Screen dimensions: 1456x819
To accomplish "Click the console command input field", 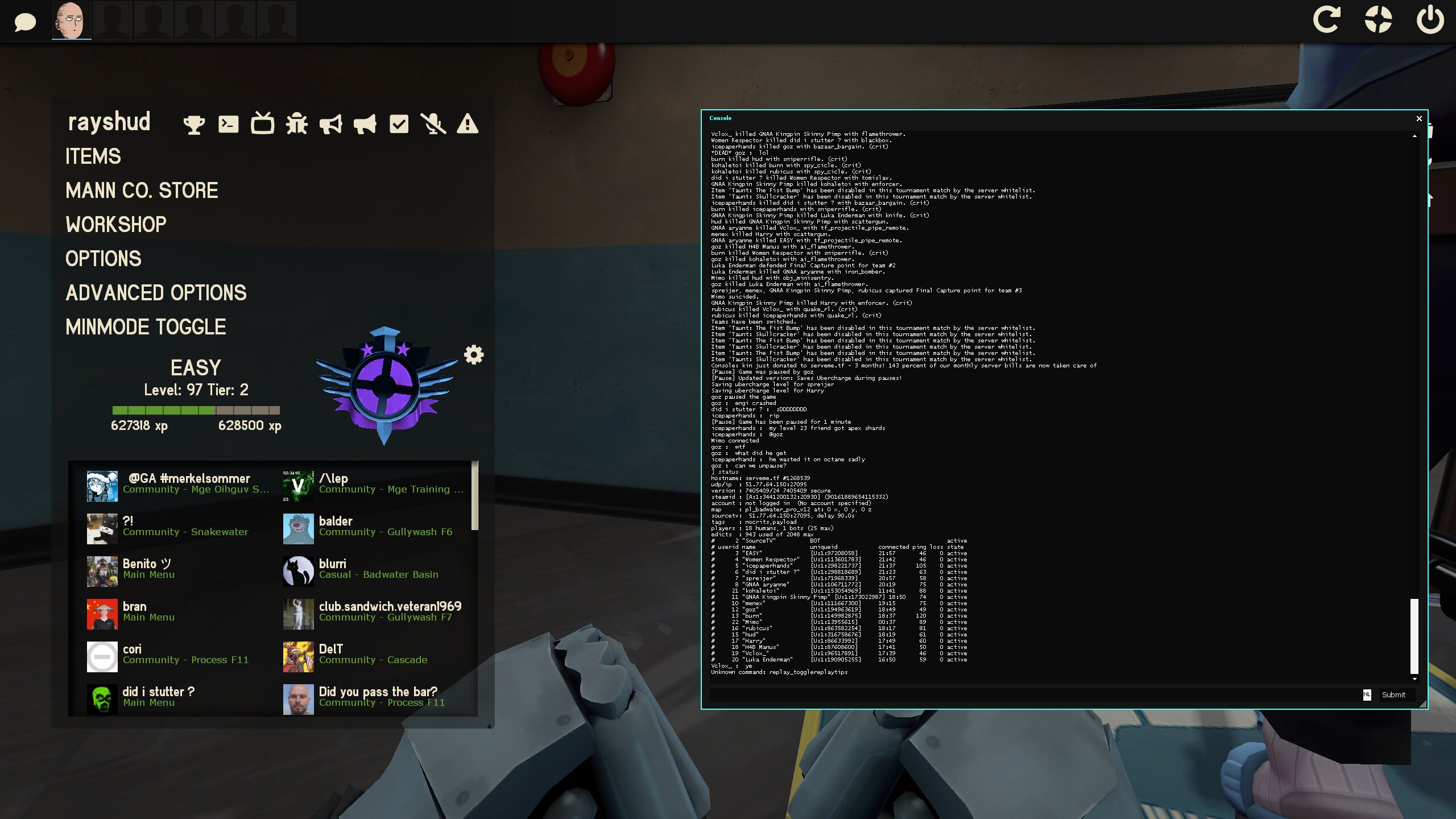I will tap(1035, 694).
